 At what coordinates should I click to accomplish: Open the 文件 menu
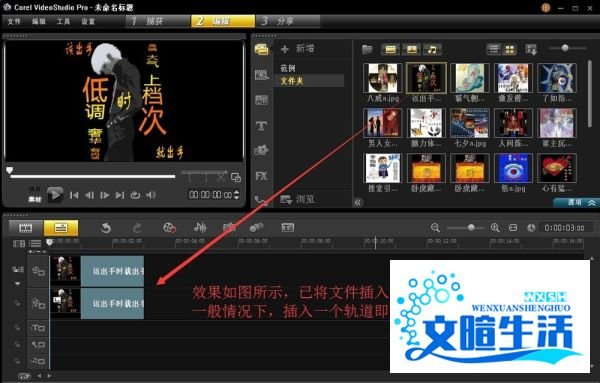(14, 21)
